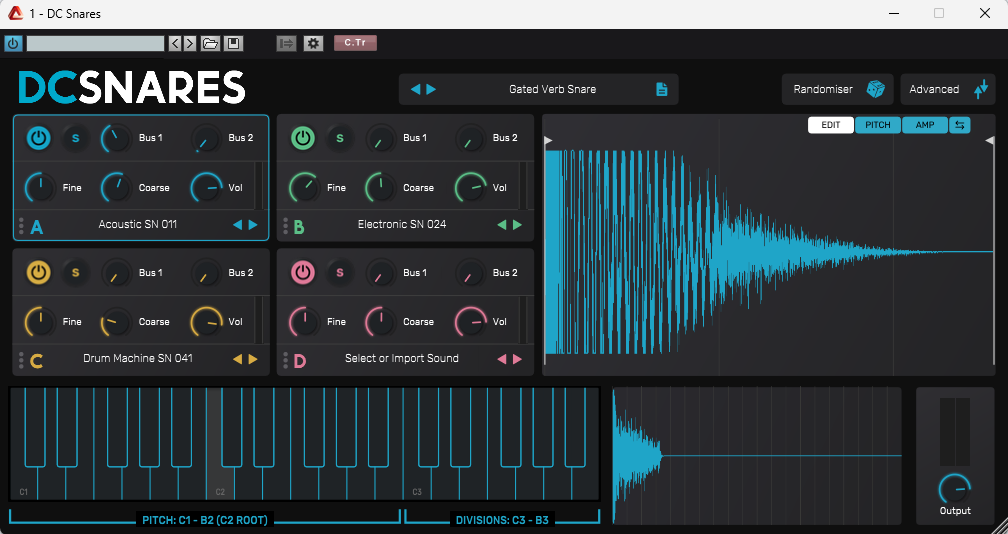Solo layer D with S button
This screenshot has width=1008, height=534.
(340, 272)
